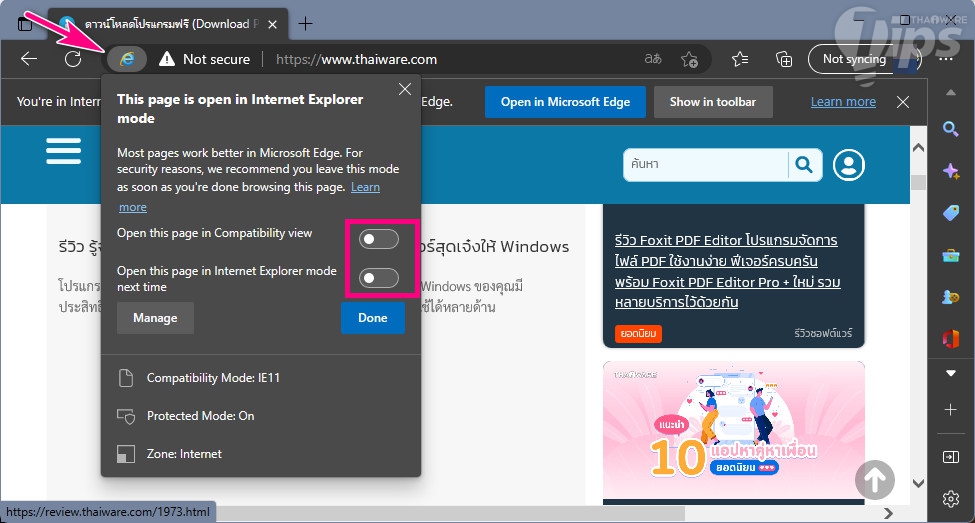975x523 pixels.
Task: Open the Favorites list icon
Action: (x=740, y=59)
